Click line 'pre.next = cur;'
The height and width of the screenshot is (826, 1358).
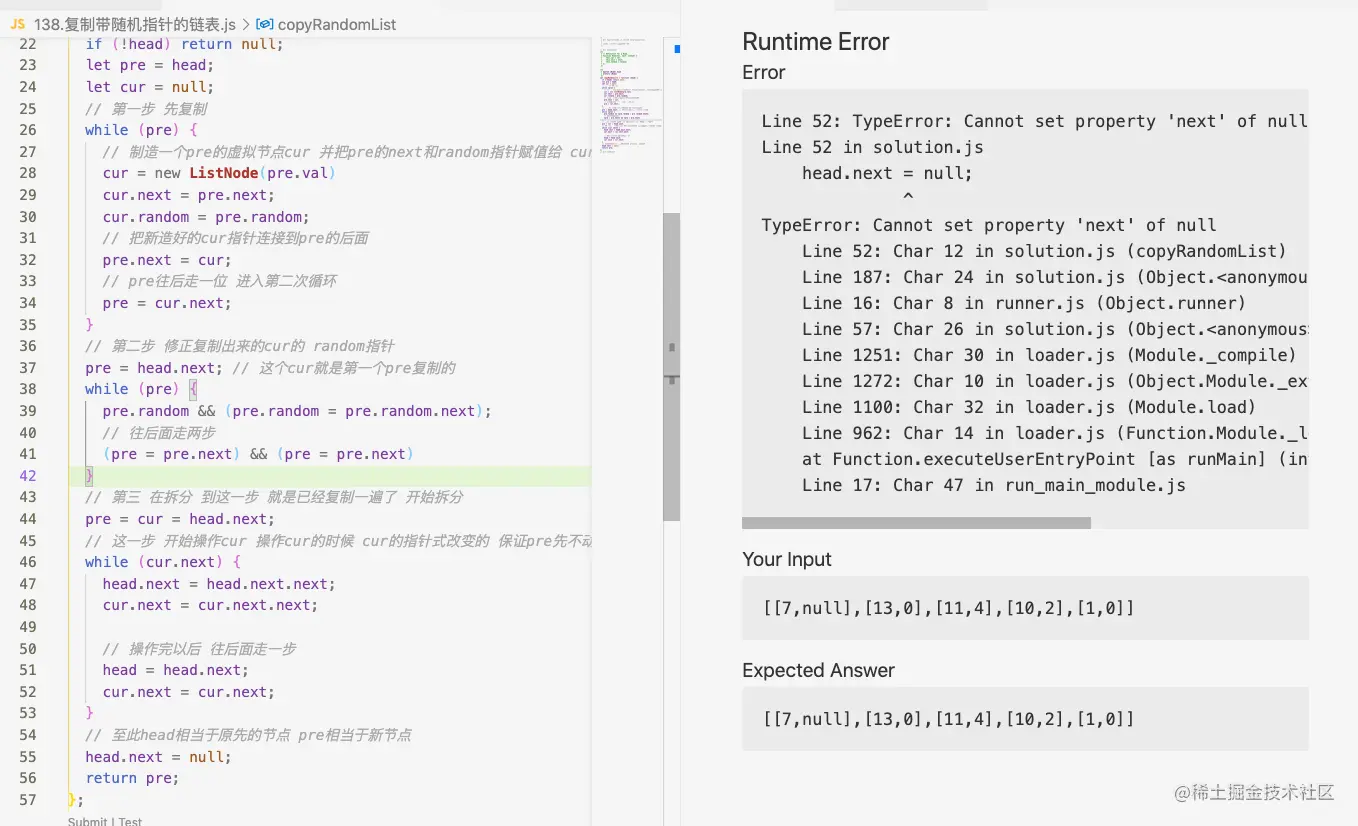167,260
